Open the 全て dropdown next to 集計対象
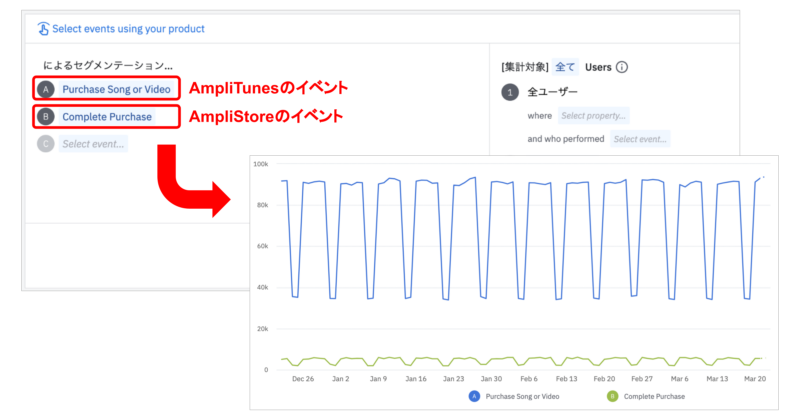 (565, 68)
